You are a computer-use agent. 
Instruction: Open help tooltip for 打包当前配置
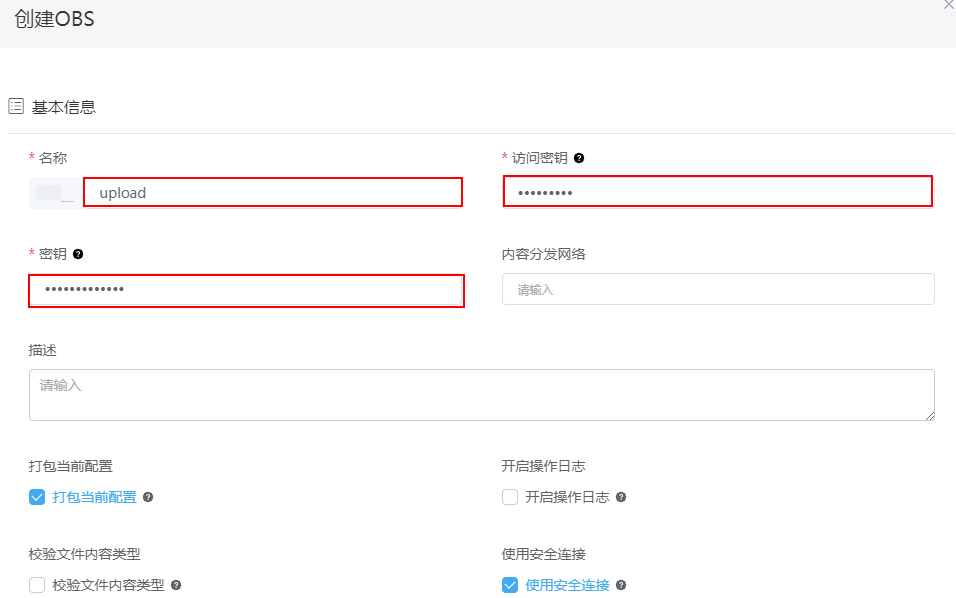click(x=148, y=497)
